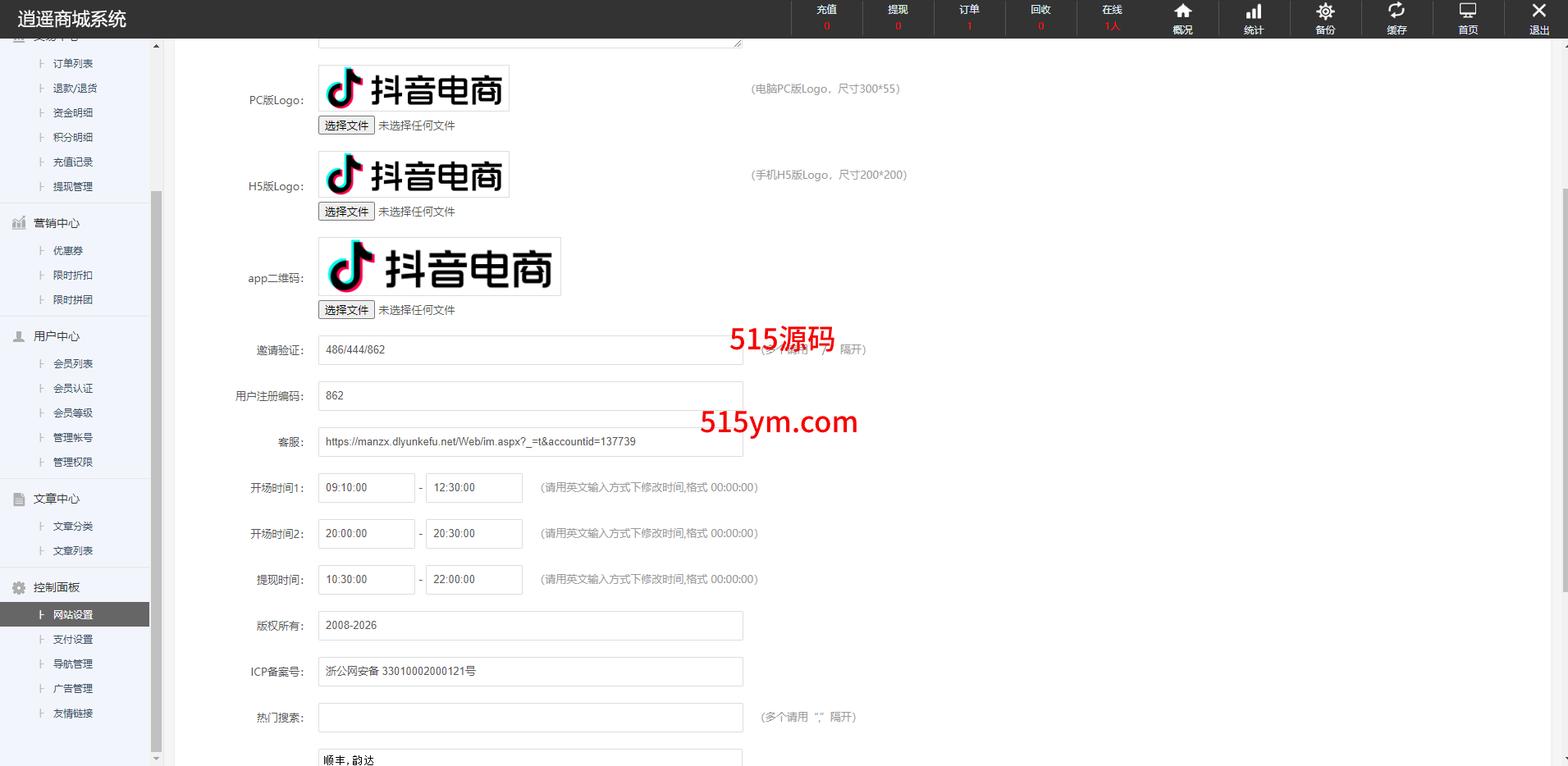Open the 充值 counter in top bar
Viewport: 1568px width, 766px height.
pos(826,18)
